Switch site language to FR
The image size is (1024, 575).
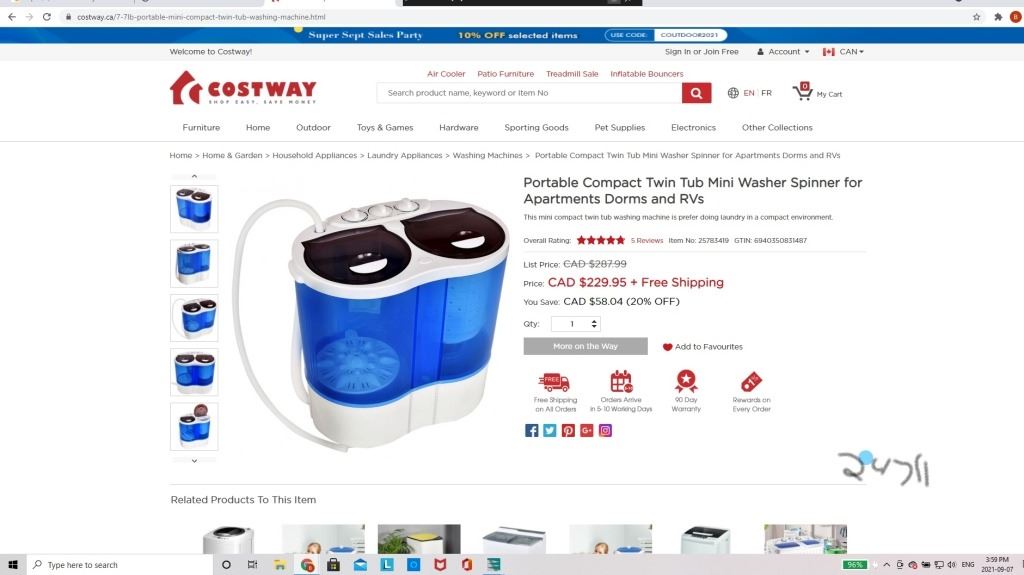[x=767, y=93]
